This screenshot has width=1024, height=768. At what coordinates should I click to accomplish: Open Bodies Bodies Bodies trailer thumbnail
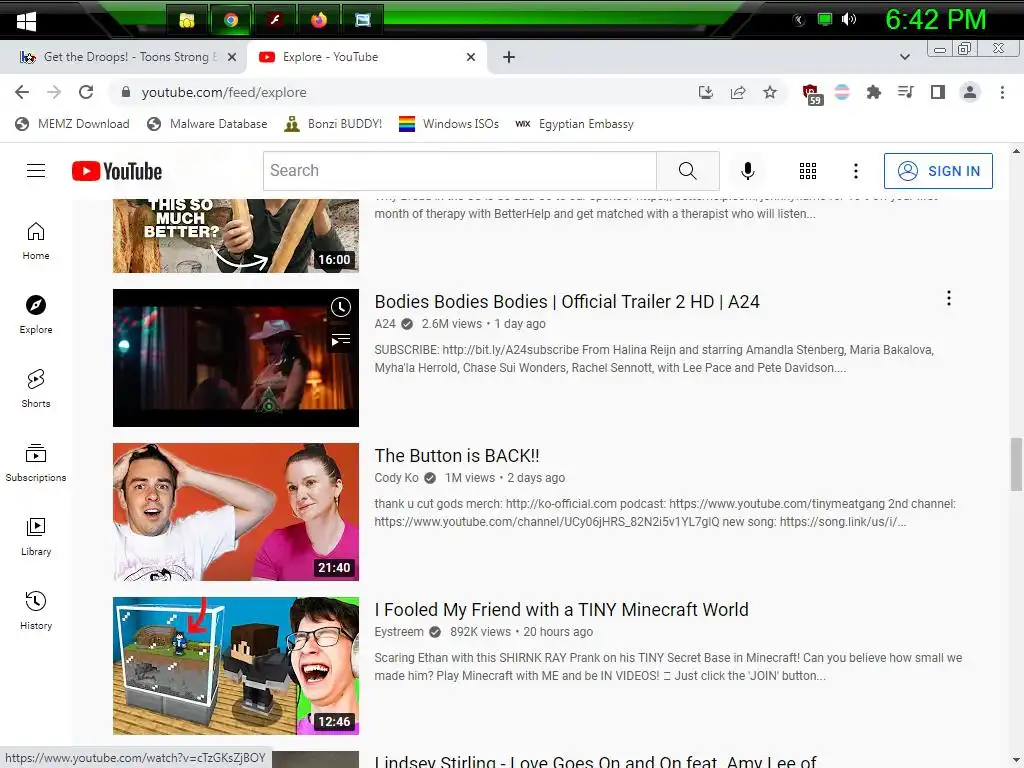click(x=236, y=358)
